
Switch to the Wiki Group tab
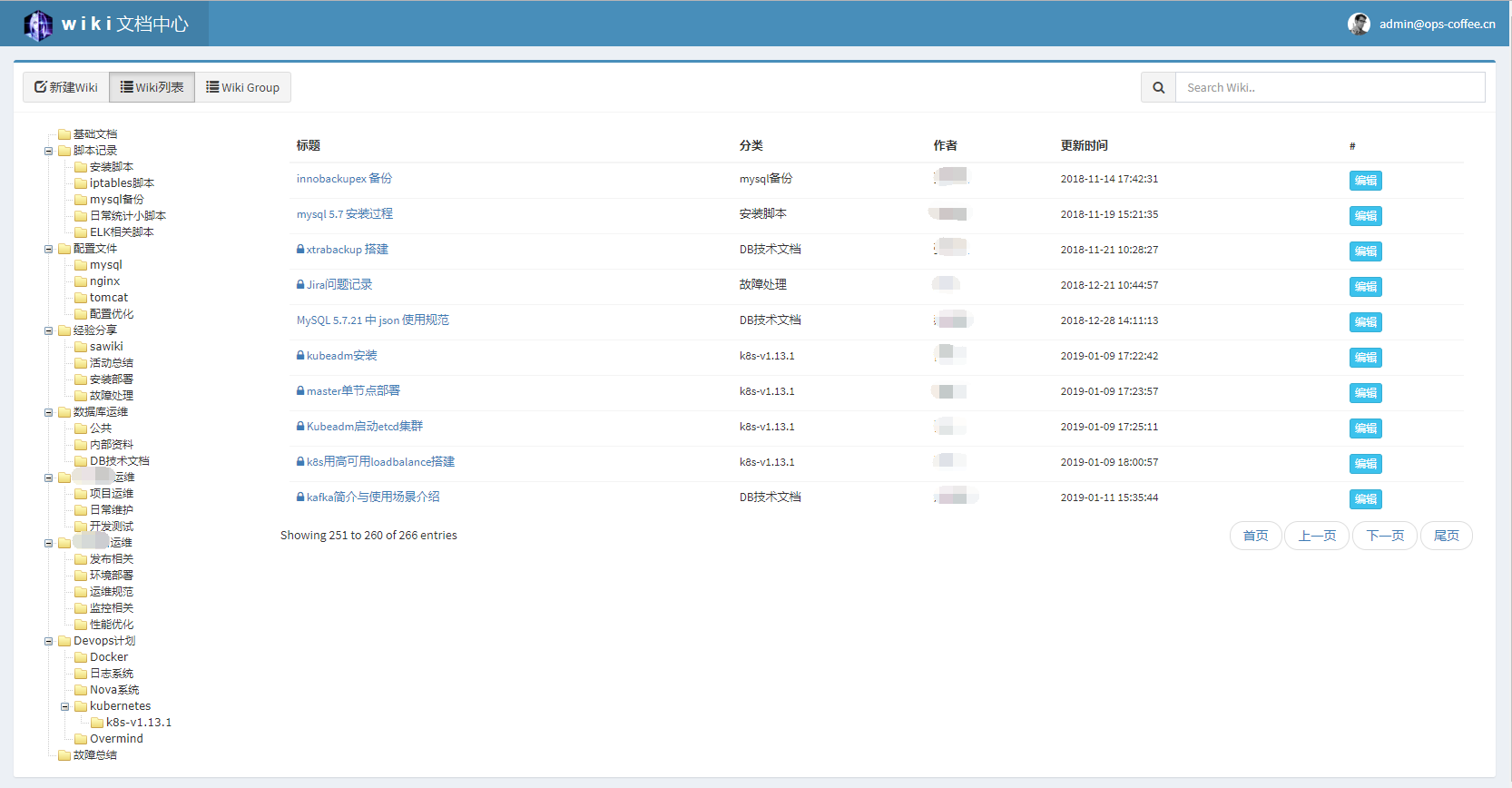242,88
